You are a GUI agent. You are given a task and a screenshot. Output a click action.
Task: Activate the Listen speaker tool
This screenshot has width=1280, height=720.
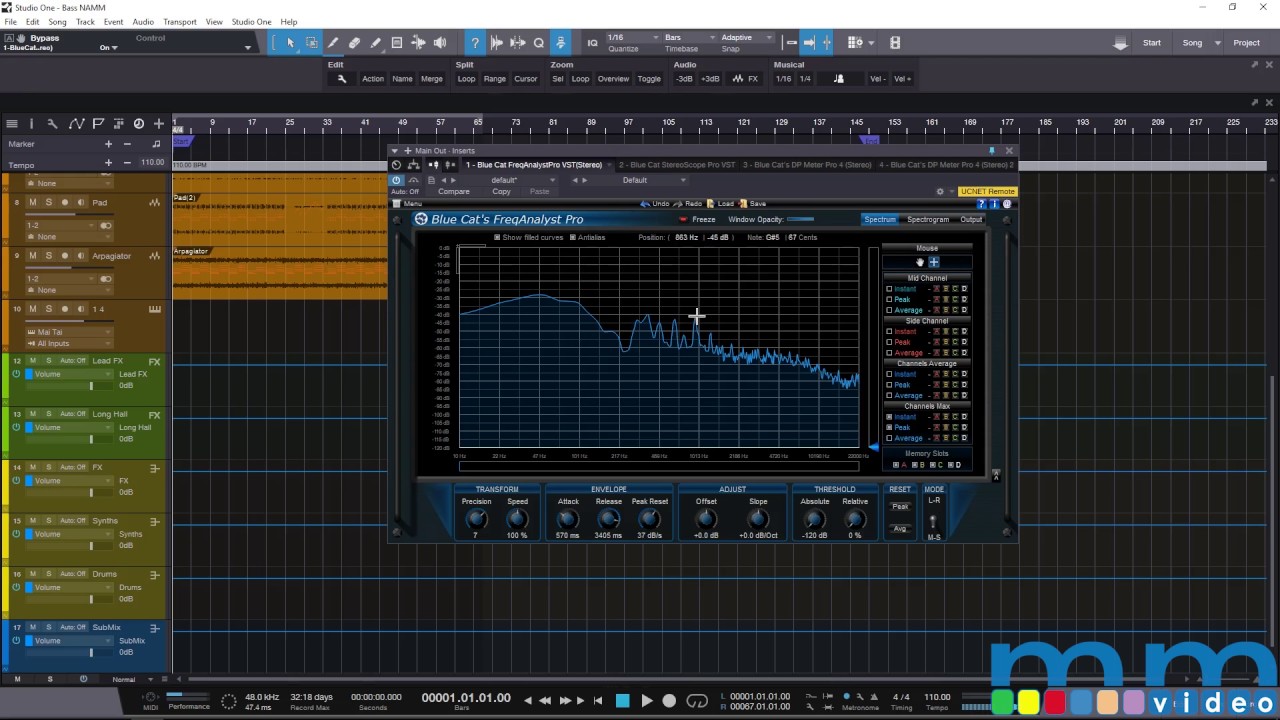pyautogui.click(x=440, y=43)
